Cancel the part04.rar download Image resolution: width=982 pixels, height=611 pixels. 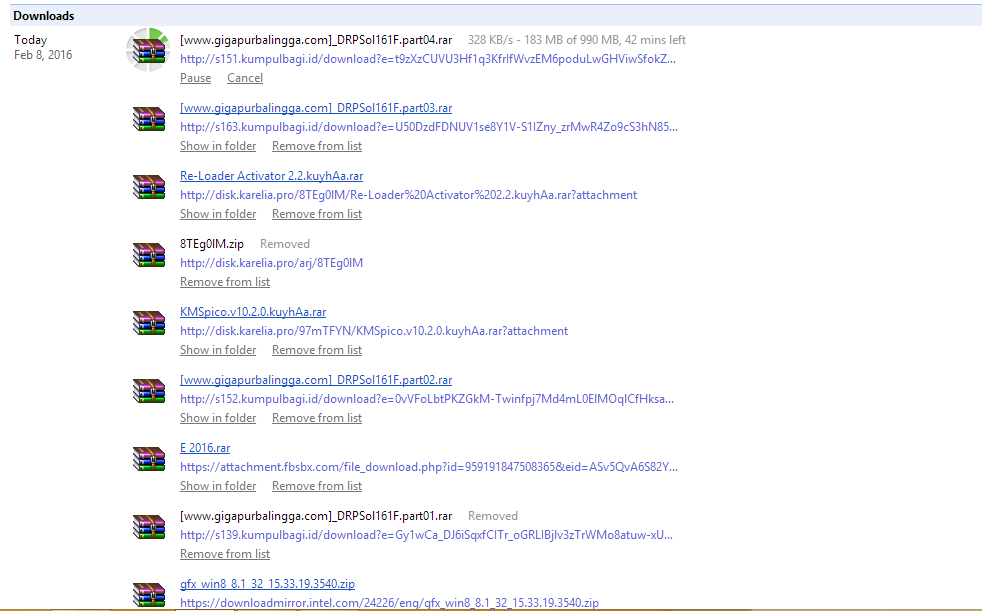(245, 78)
